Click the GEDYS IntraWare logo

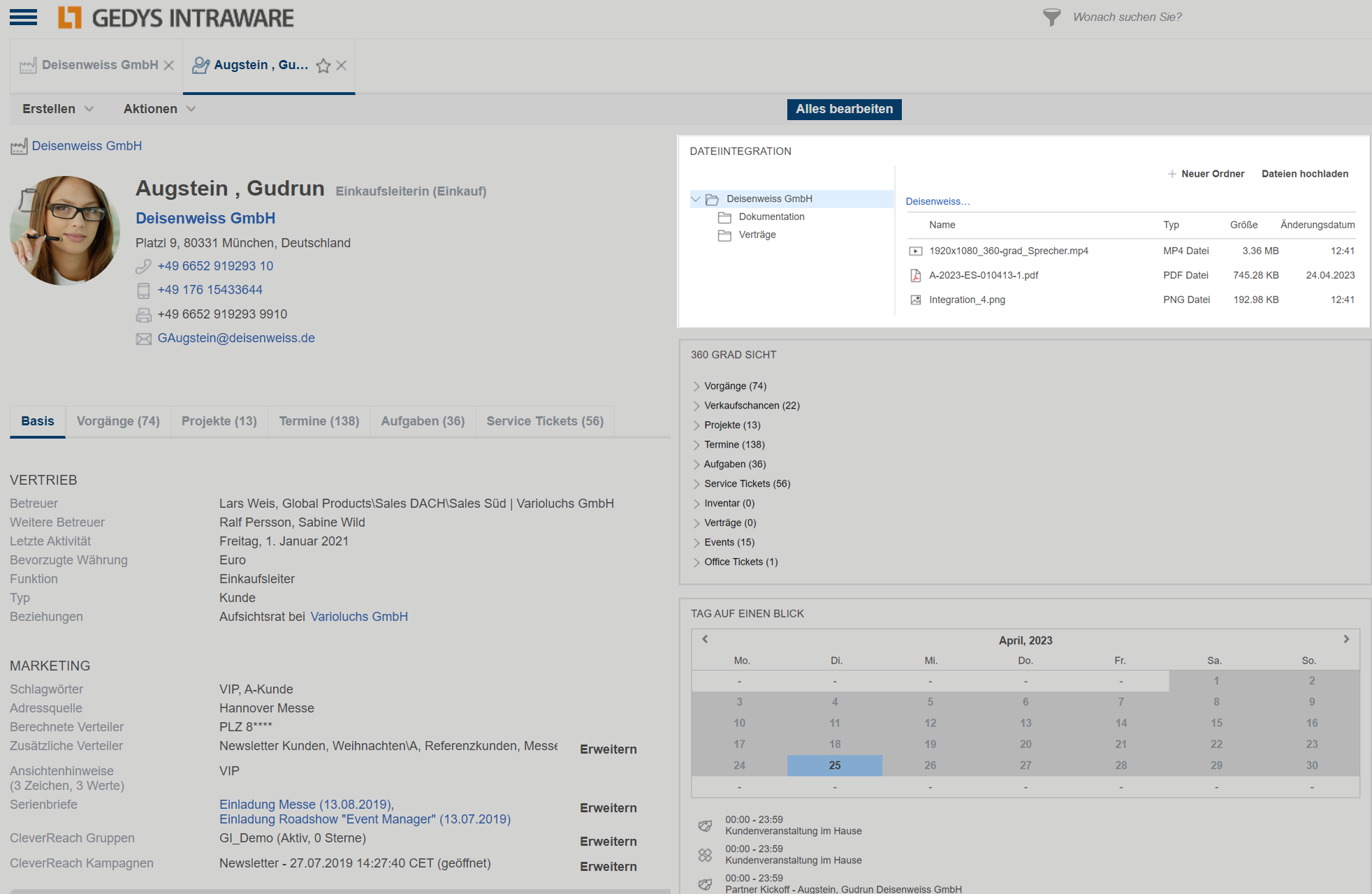point(176,17)
